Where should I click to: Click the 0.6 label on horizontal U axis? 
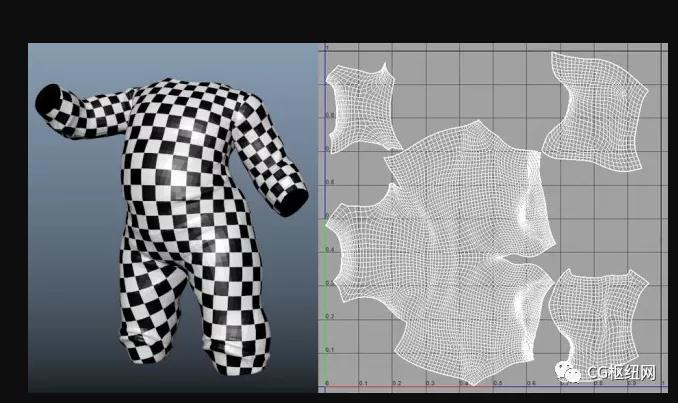[x=530, y=384]
